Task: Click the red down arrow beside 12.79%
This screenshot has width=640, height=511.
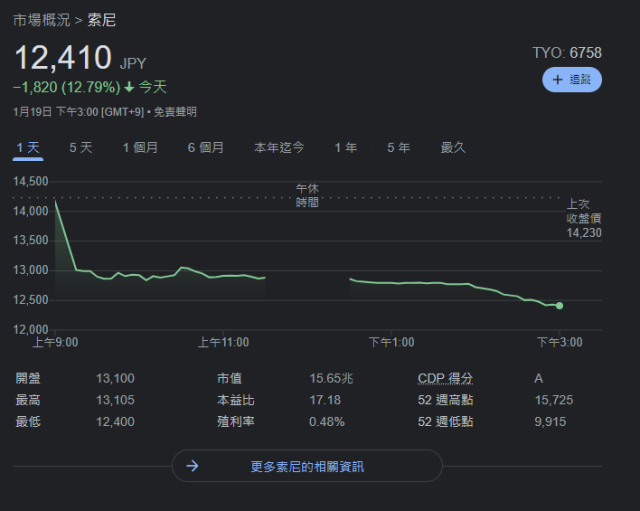Action: point(129,88)
